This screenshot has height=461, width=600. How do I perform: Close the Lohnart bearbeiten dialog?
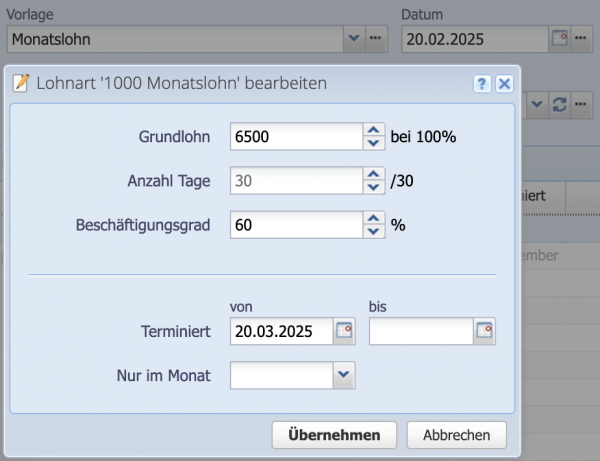click(x=504, y=84)
